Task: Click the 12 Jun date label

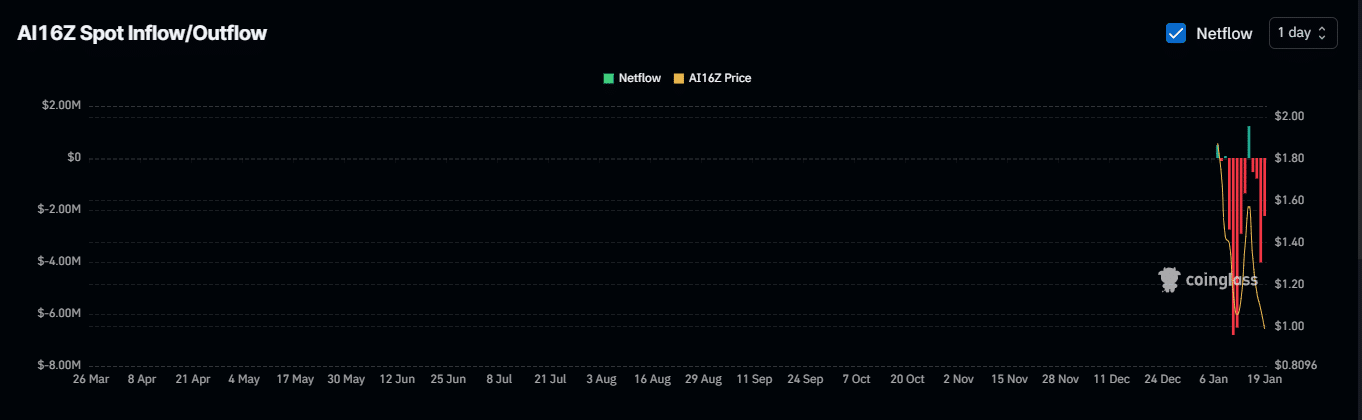Action: coord(397,380)
